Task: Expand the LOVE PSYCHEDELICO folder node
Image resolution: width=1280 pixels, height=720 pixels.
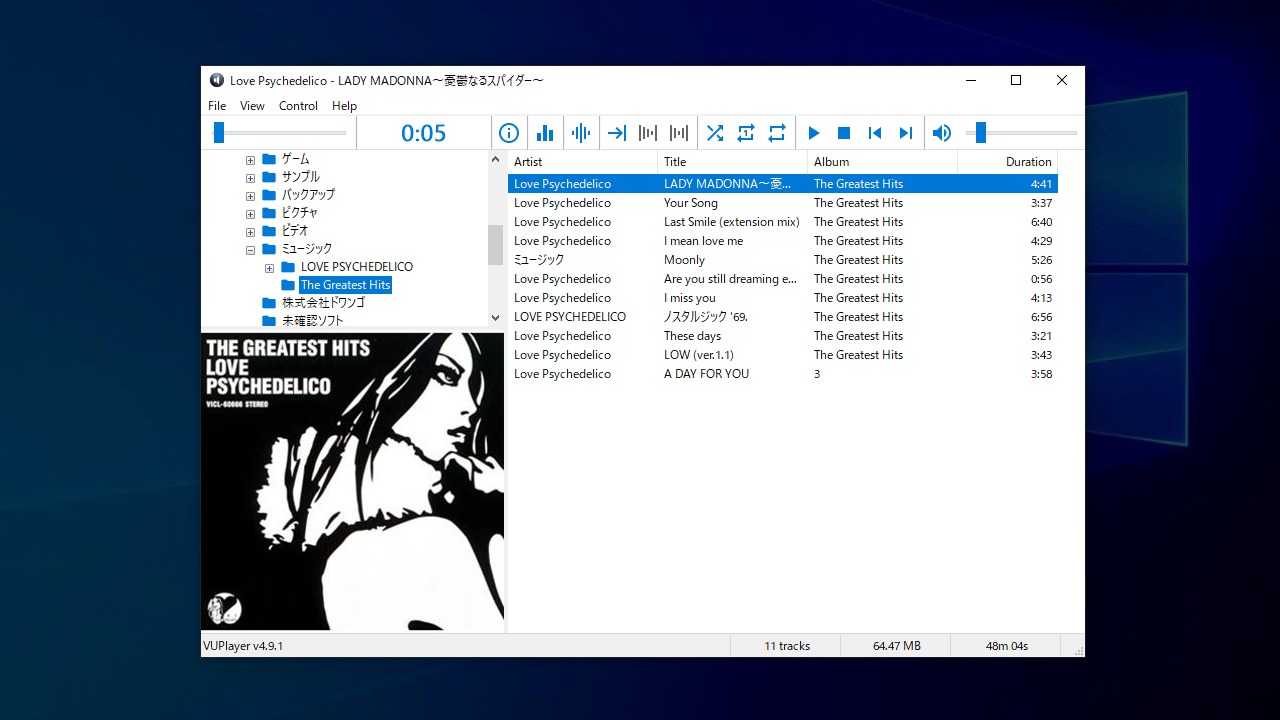Action: (269, 268)
